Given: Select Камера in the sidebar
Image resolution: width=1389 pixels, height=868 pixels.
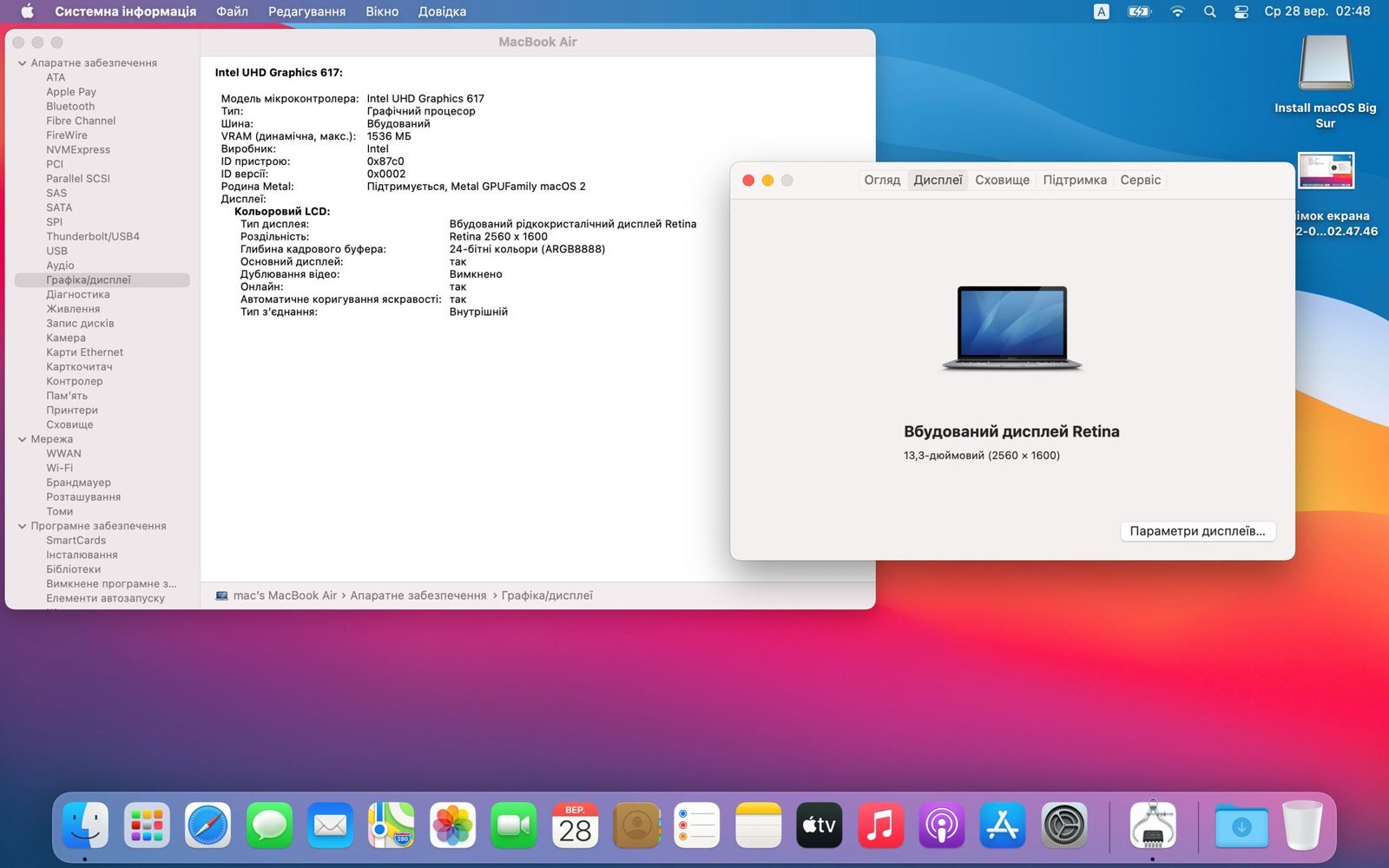Looking at the screenshot, I should 66,338.
